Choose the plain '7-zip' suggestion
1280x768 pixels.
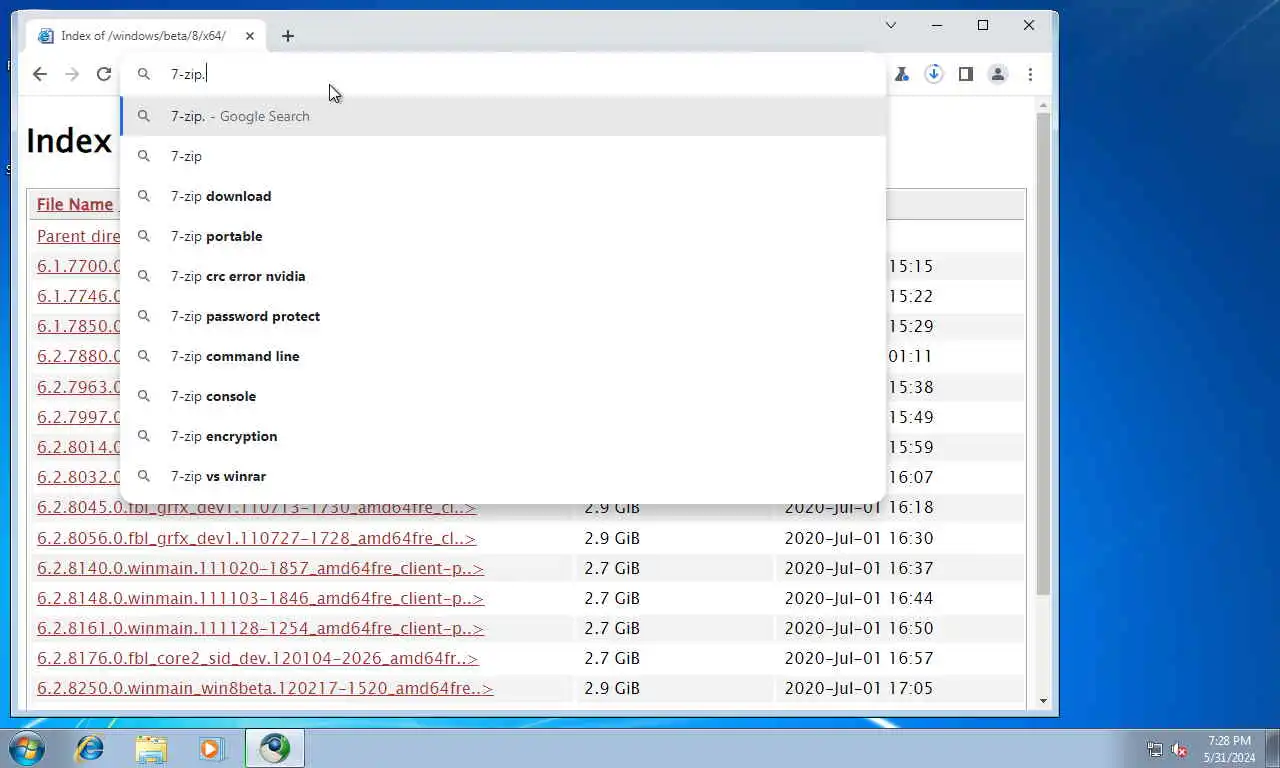[x=503, y=156]
